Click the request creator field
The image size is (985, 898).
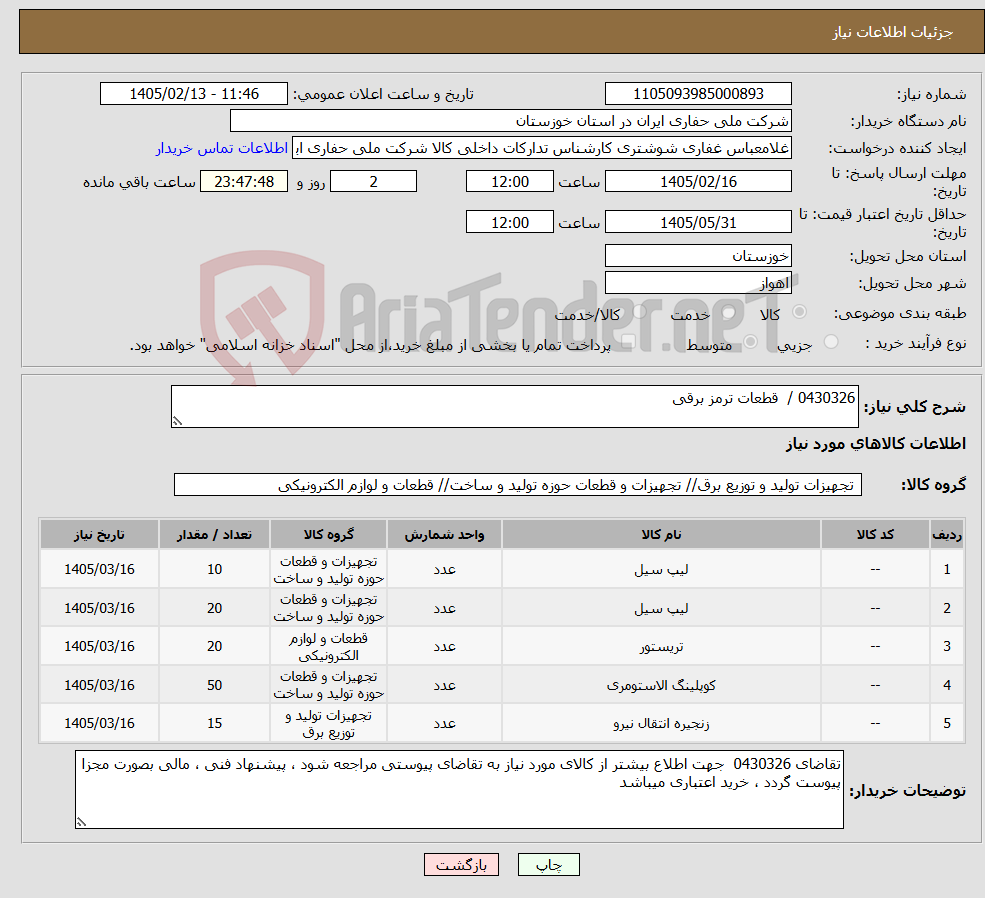[x=541, y=148]
